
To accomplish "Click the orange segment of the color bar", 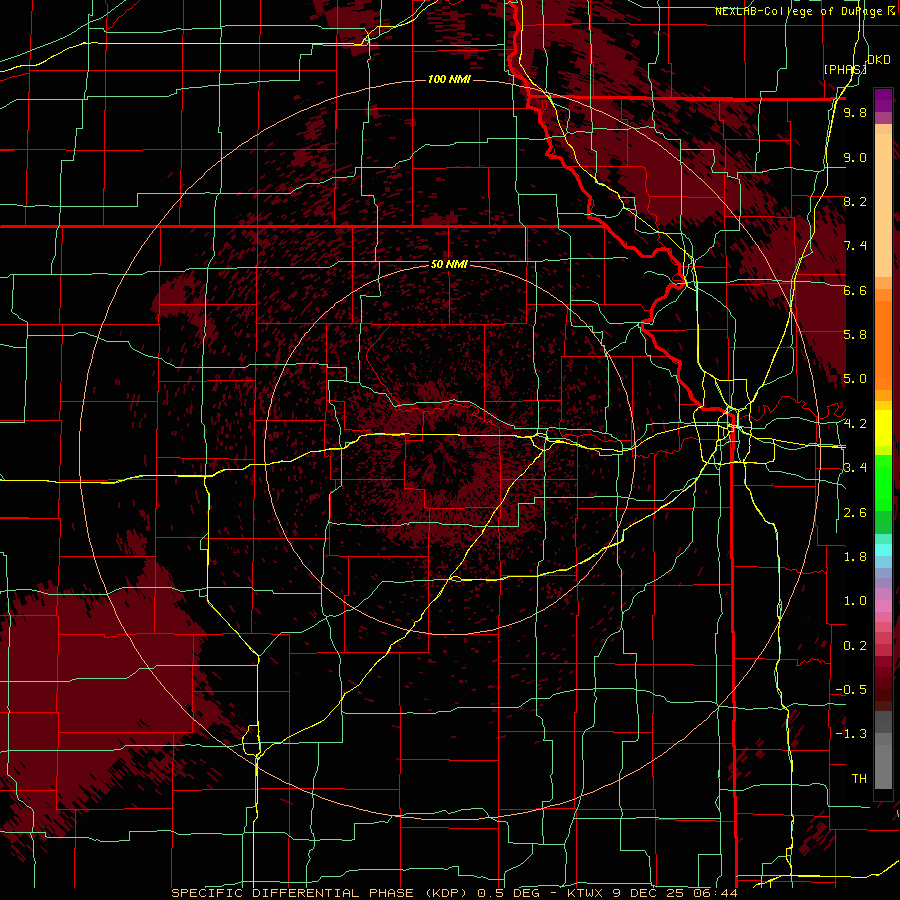I will click(x=883, y=344).
